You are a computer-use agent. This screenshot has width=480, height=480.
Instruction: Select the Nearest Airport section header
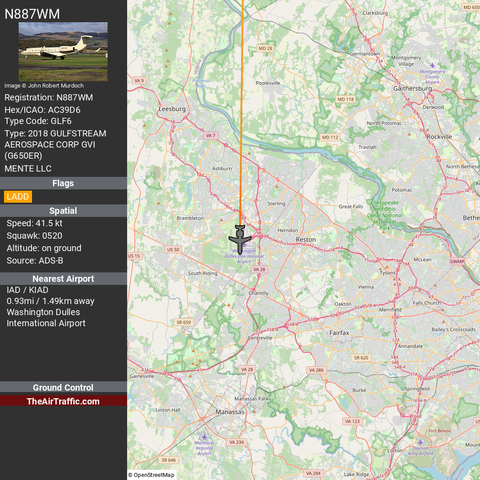click(x=63, y=279)
